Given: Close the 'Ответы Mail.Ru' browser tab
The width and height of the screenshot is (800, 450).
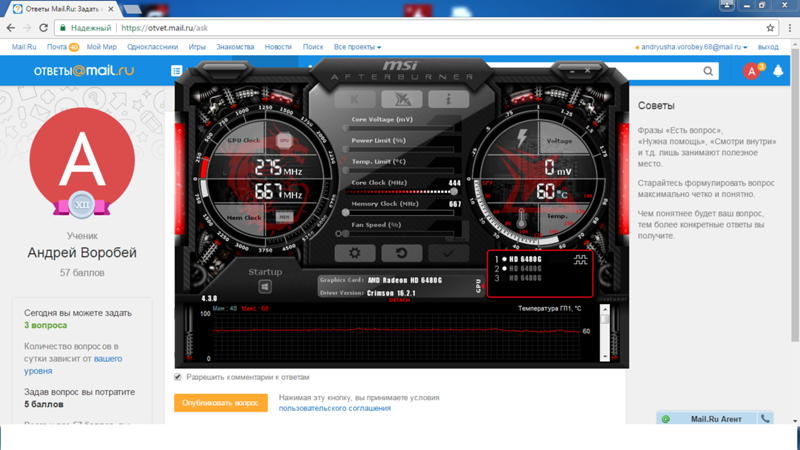Looking at the screenshot, I should (111, 9).
